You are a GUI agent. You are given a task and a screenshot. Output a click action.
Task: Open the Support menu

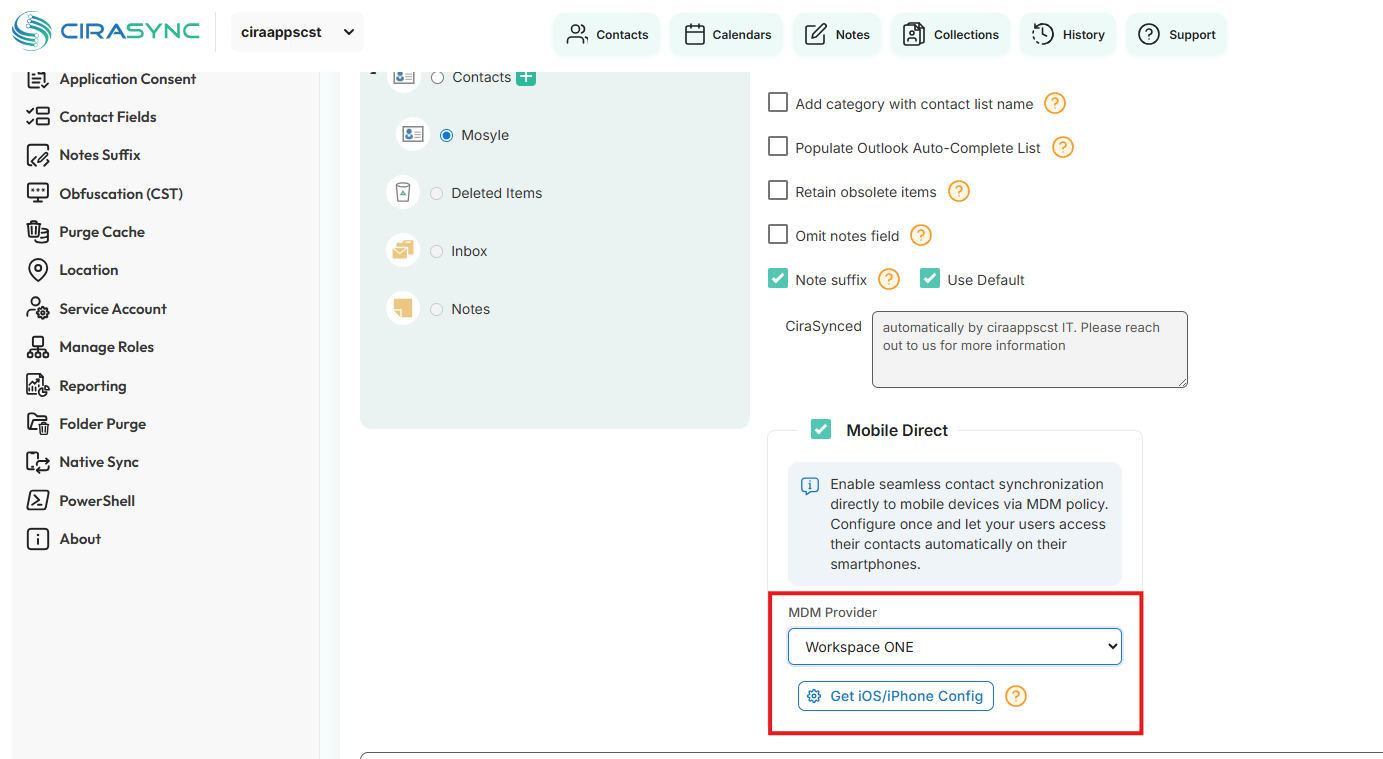tap(1176, 33)
